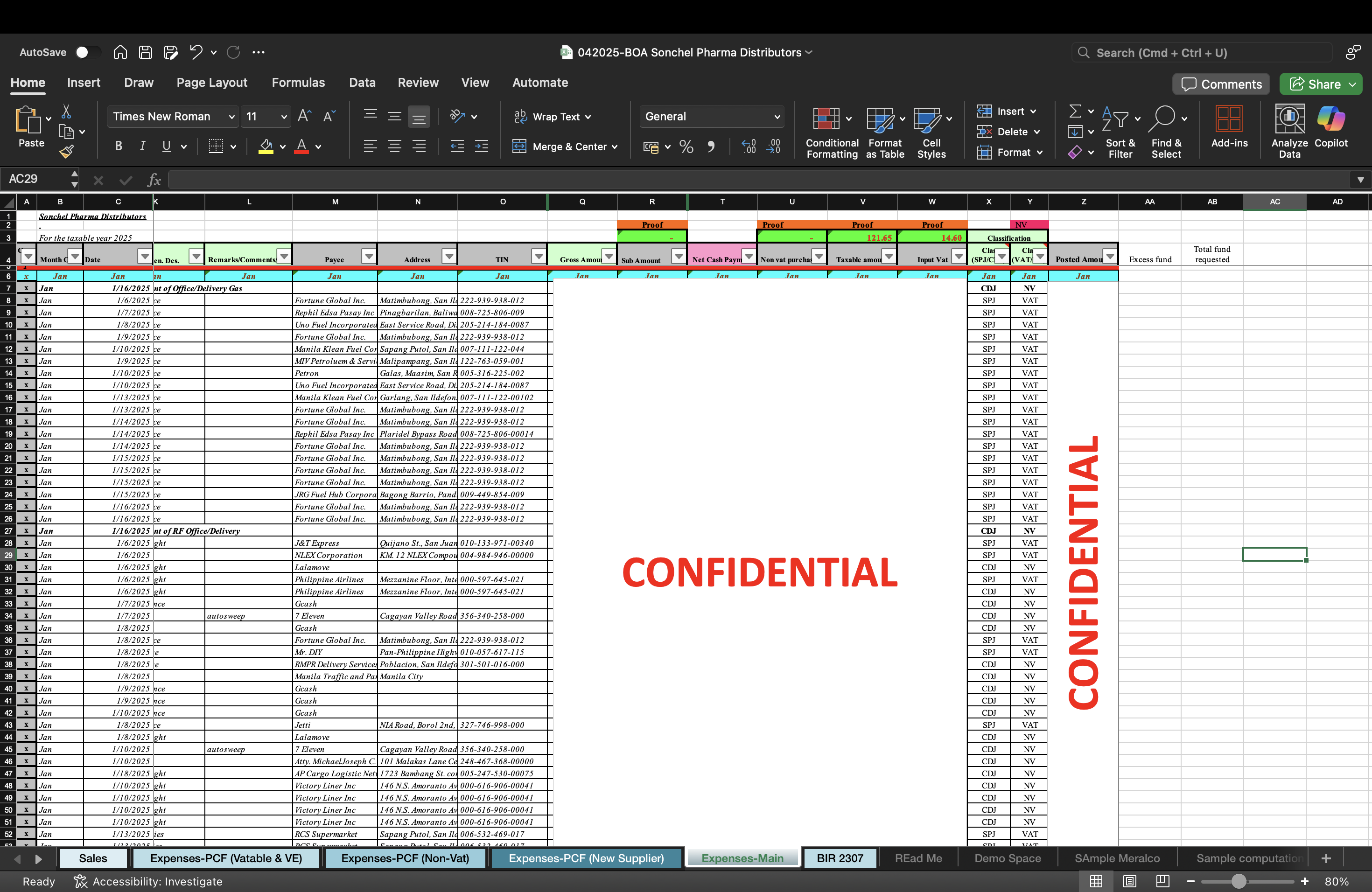This screenshot has height=892, width=1372.
Task: Open Conditional Formatting
Action: 832,132
